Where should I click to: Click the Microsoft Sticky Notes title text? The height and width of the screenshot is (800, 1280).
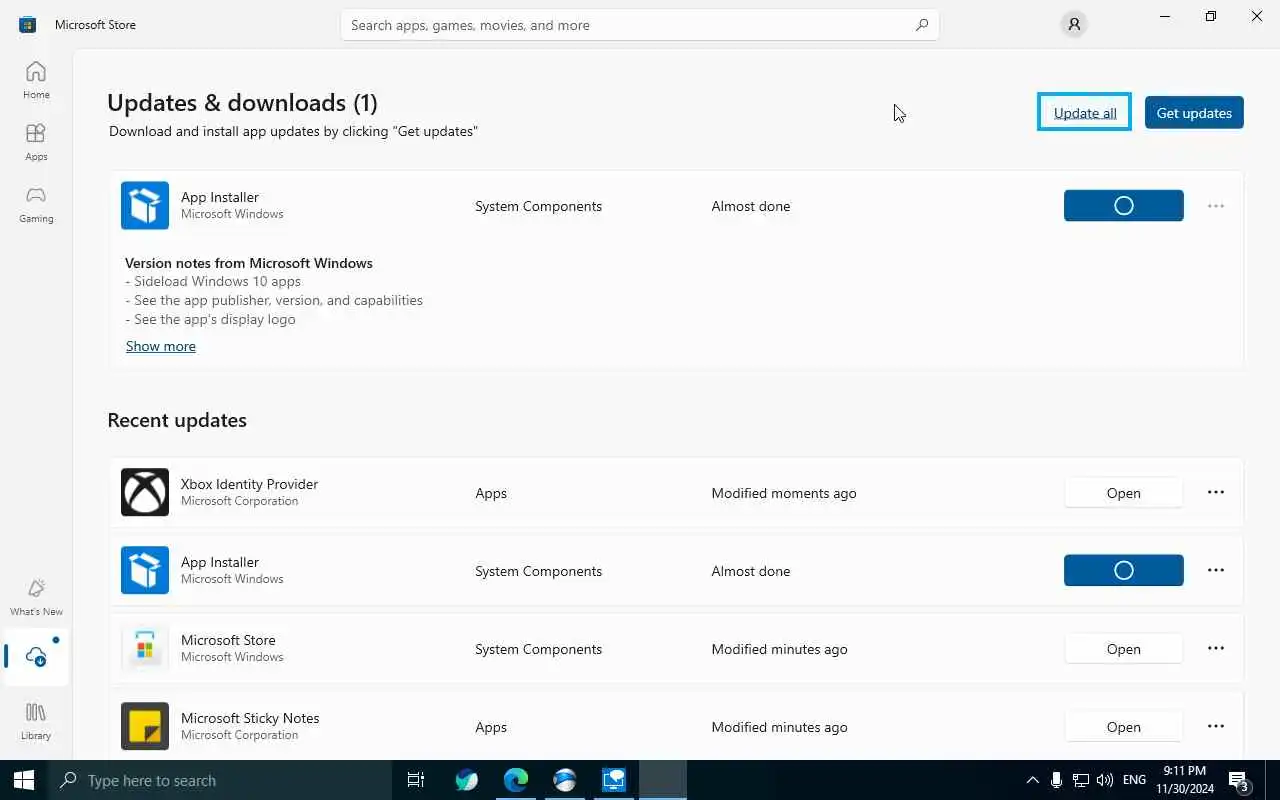[x=250, y=718]
